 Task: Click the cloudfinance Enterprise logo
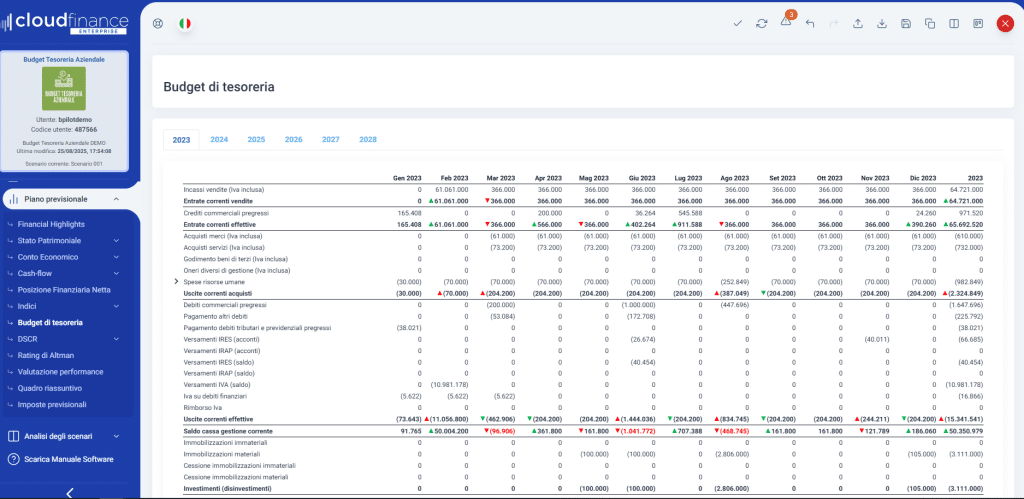click(x=65, y=24)
